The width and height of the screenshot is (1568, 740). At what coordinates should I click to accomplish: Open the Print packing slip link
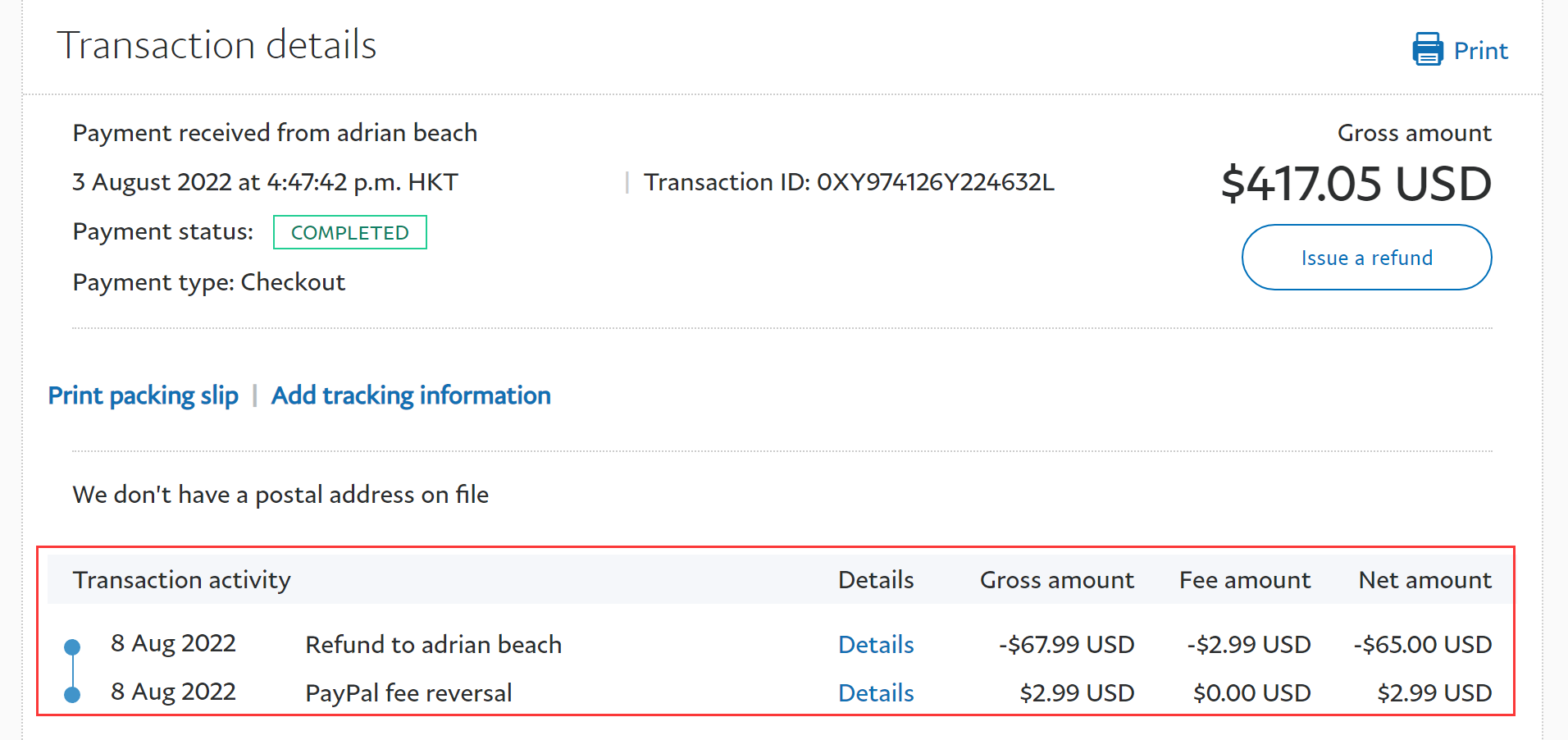(x=144, y=395)
